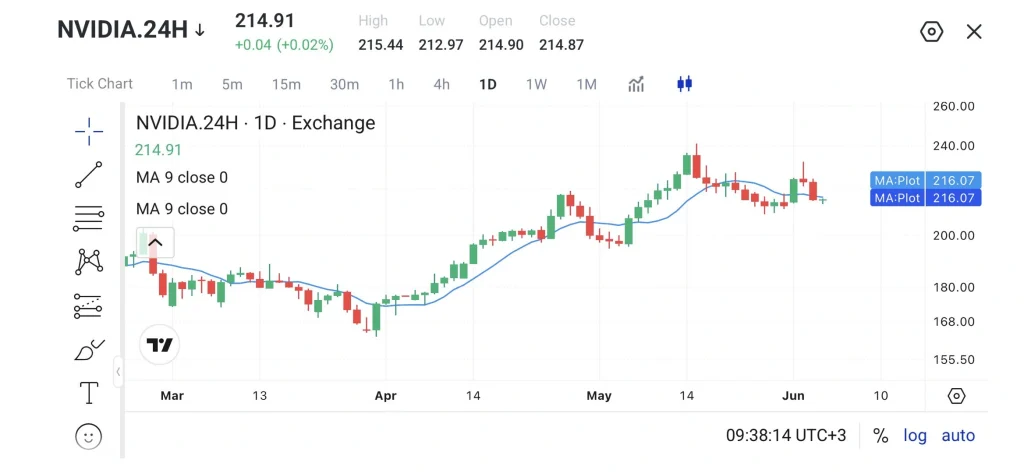Click the green 214.91 legend value
Viewport: 1024px width, 473px height.
(158, 150)
